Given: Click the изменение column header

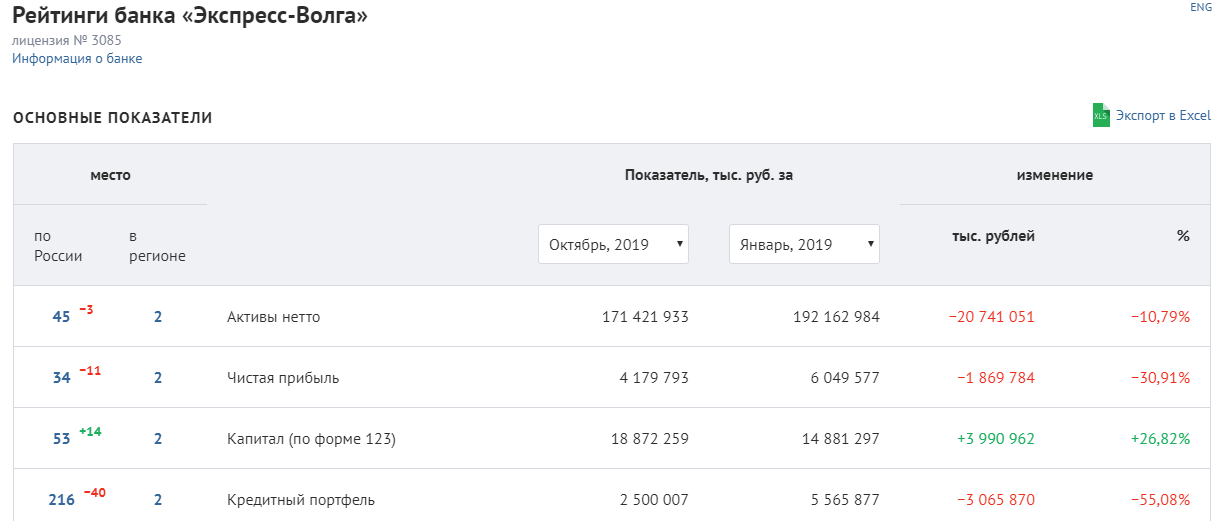Looking at the screenshot, I should tap(1055, 175).
